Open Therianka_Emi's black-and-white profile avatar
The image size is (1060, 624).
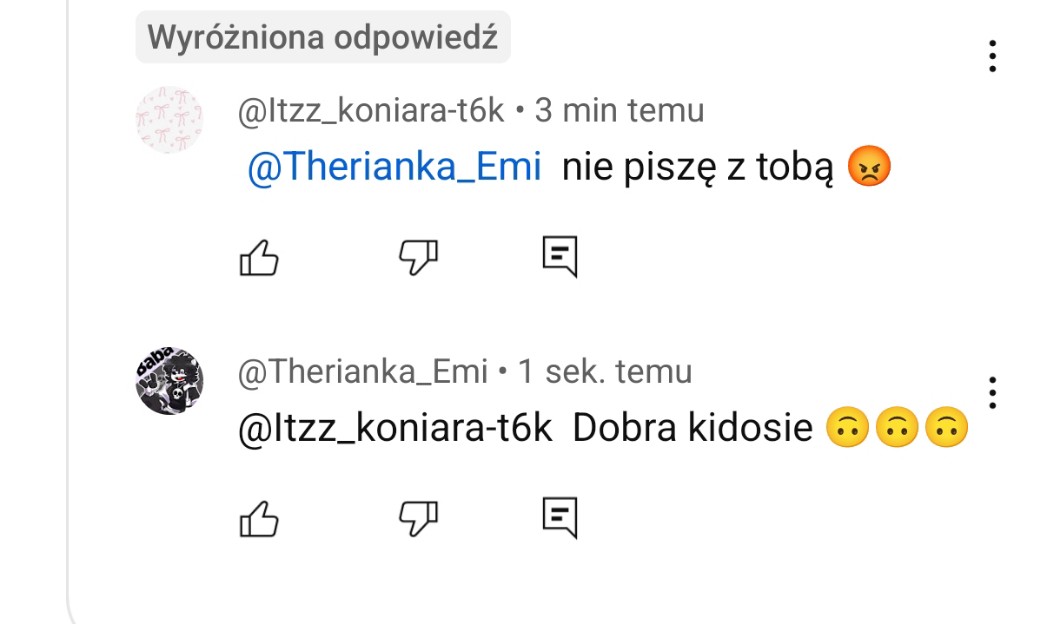click(169, 381)
